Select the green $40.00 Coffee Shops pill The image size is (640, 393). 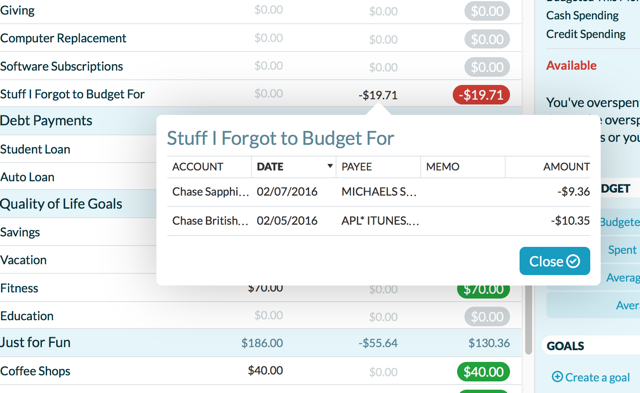point(483,372)
